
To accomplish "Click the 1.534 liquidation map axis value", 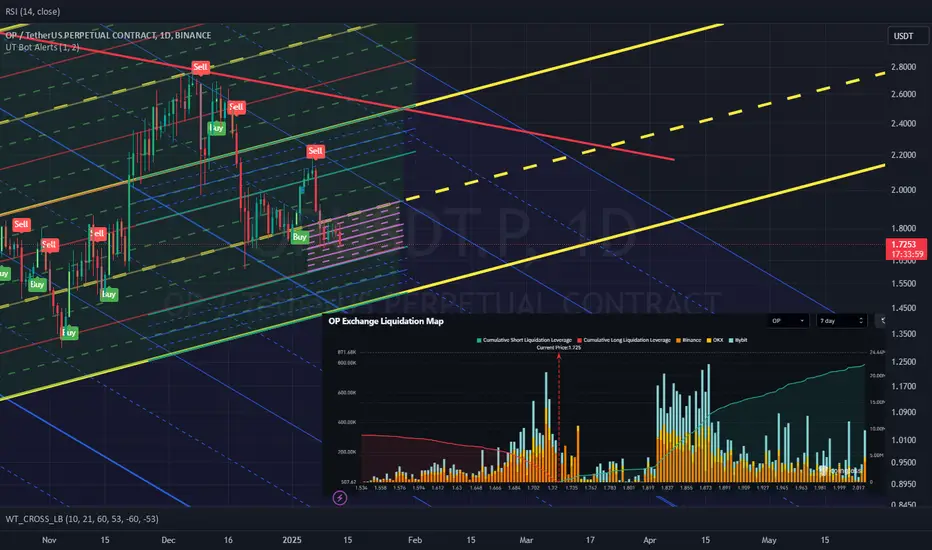I will point(361,488).
